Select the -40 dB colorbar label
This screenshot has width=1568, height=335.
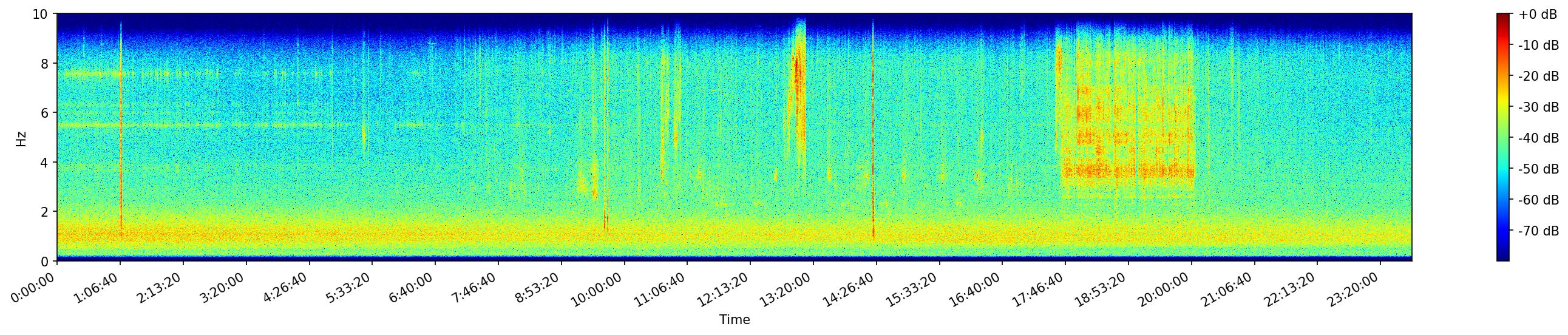point(1538,138)
